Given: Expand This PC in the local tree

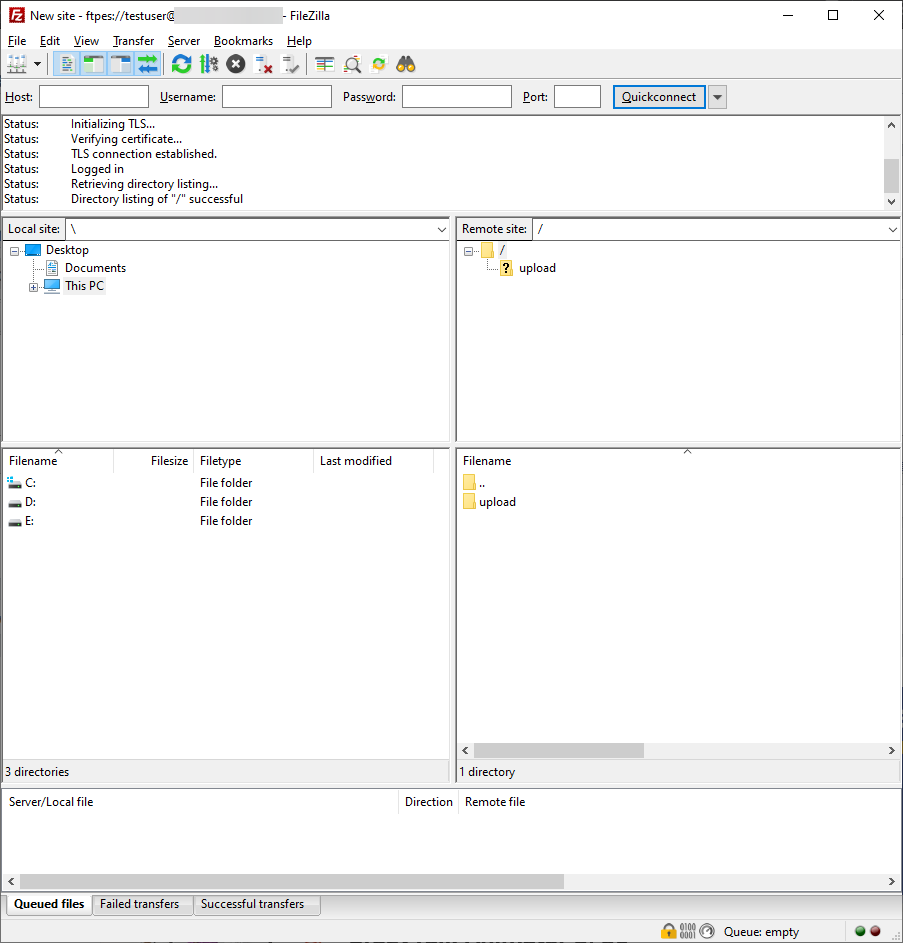Looking at the screenshot, I should pos(31,285).
